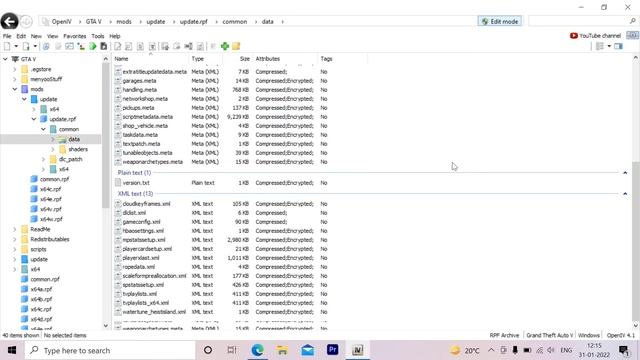Select the gameconfig.xml file

[142, 222]
